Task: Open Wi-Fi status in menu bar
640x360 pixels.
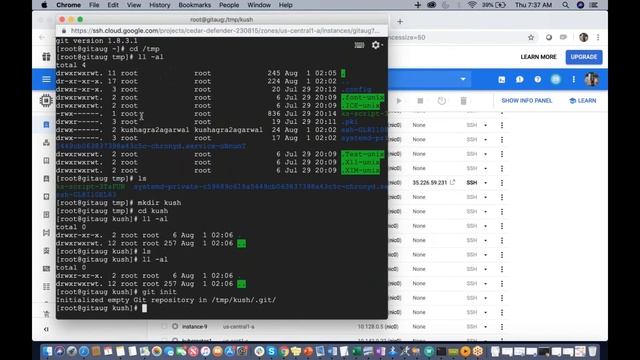Action: pyautogui.click(x=472, y=5)
